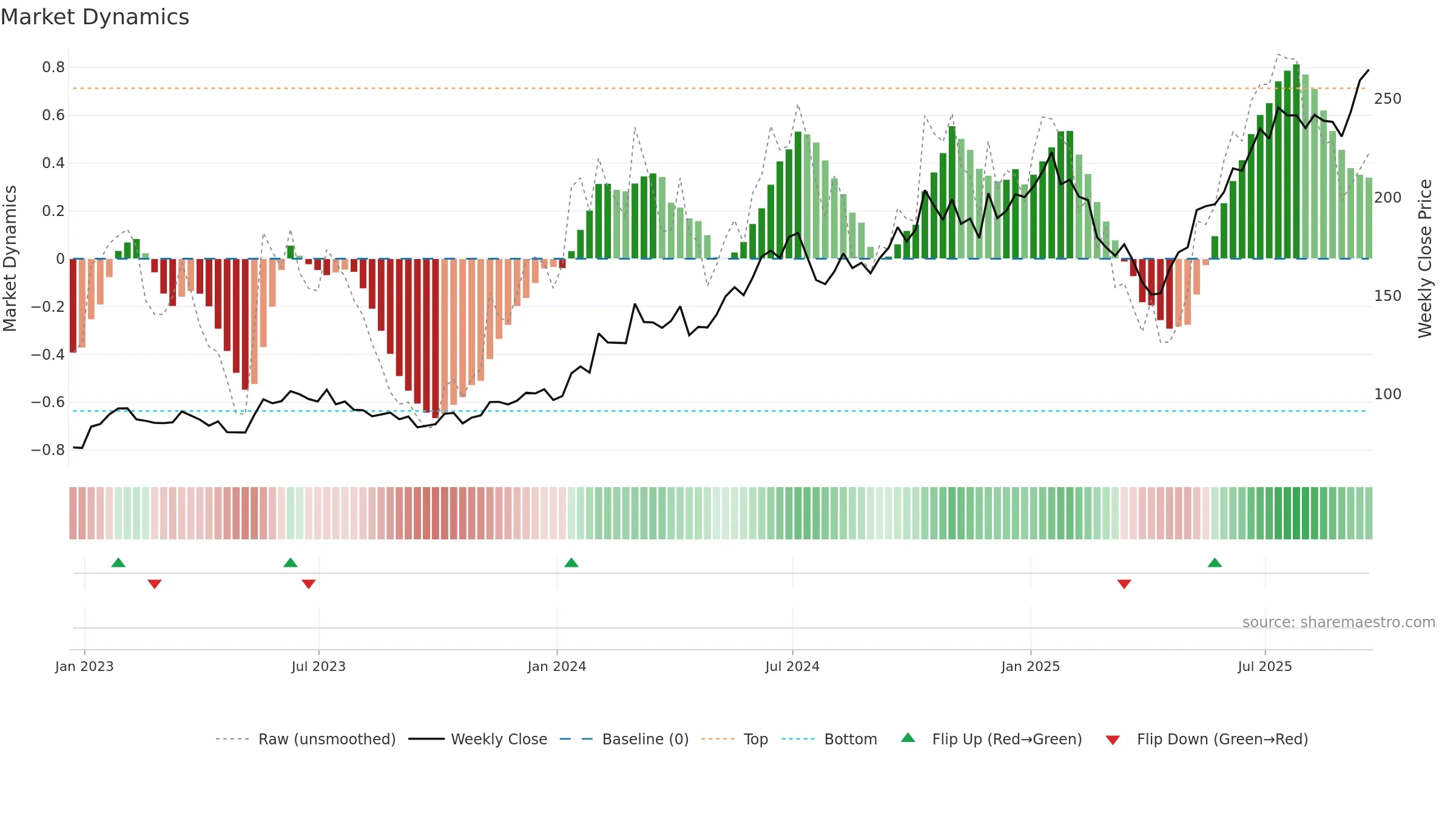Click the 0.8 left axis tick label
The width and height of the screenshot is (1456, 819).
pyautogui.click(x=53, y=67)
